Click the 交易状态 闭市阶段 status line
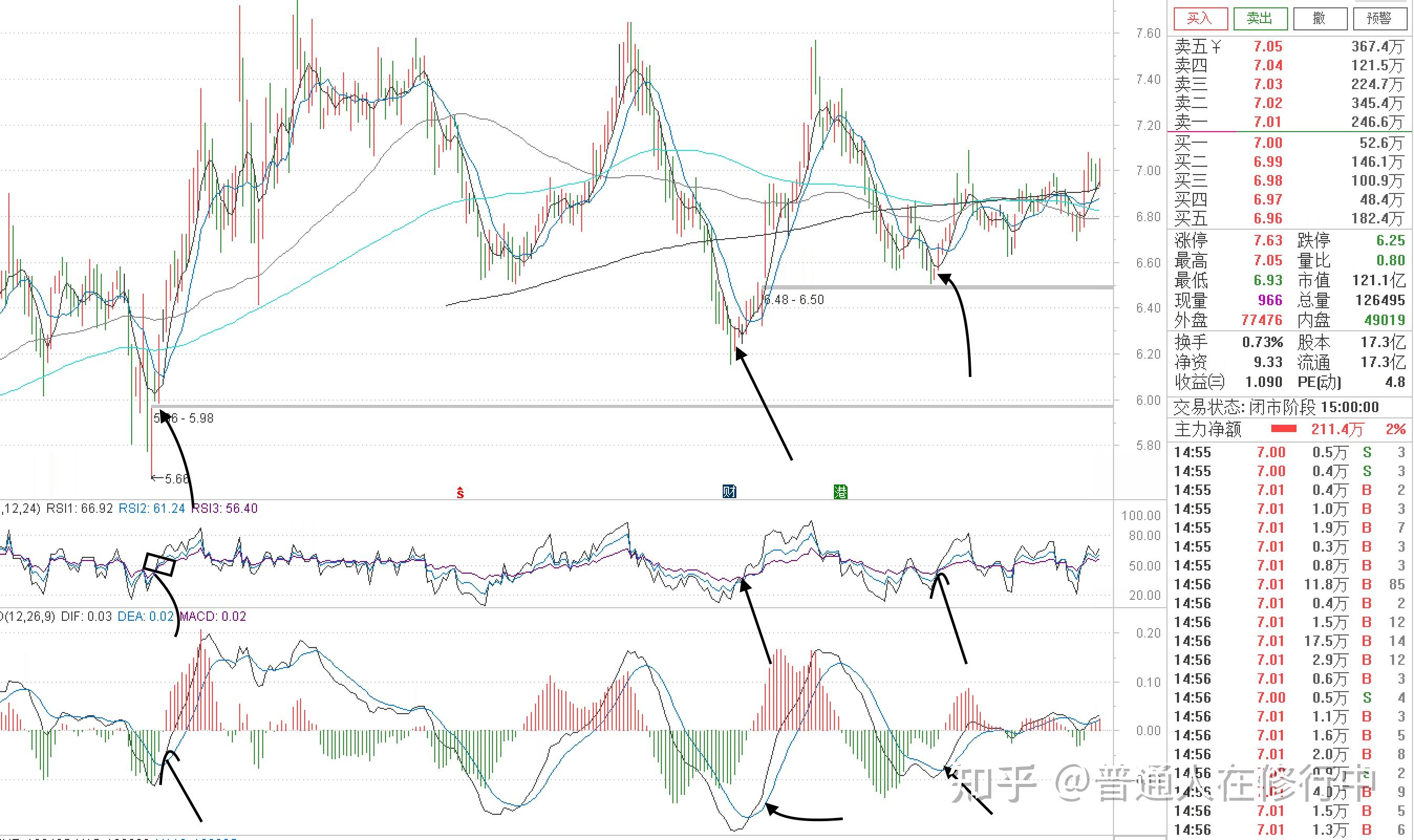Viewport: 1414px width, 840px height. click(1277, 406)
